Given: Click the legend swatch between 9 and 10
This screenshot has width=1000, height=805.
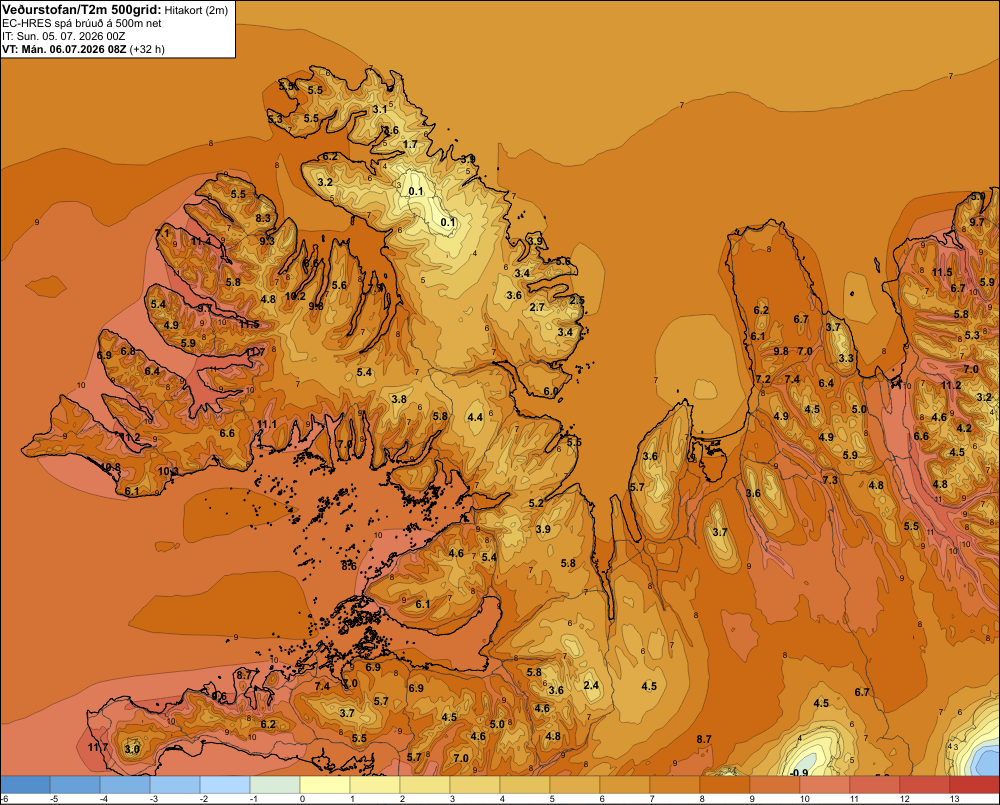Looking at the screenshot, I should 774,785.
